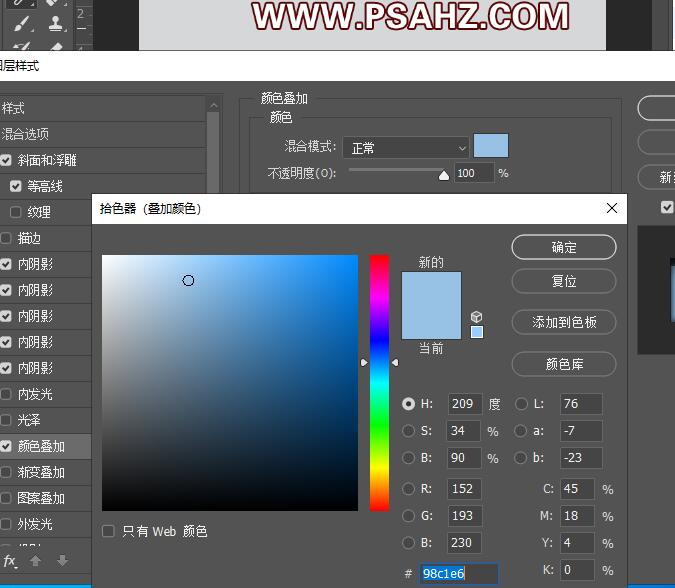The image size is (675, 588).
Task: Select the R red radio button
Action: coord(408,489)
